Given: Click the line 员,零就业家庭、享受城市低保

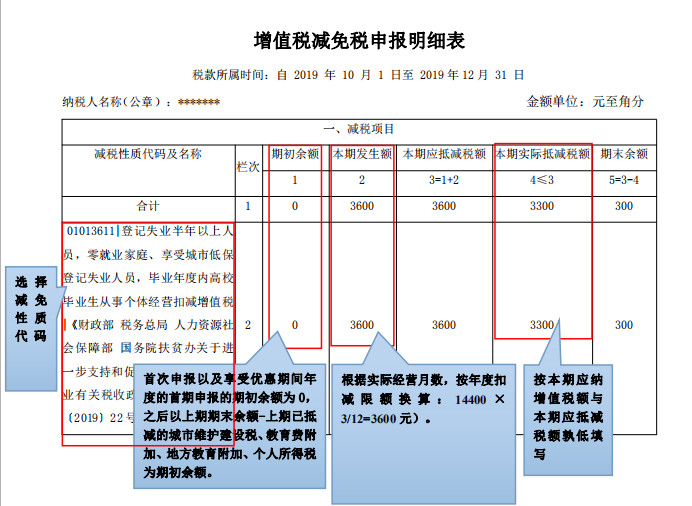Looking at the screenshot, I should (148, 255).
